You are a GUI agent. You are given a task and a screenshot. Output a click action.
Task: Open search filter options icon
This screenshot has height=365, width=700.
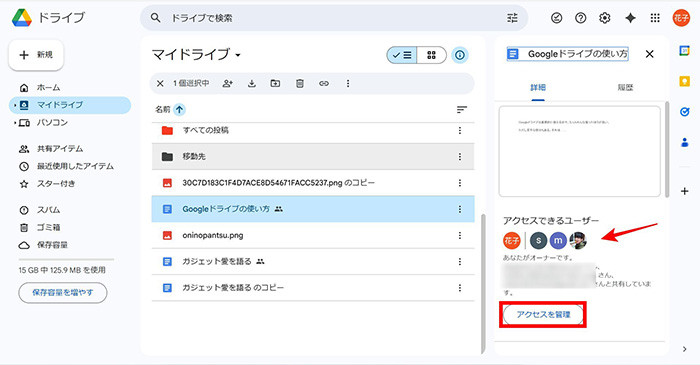(x=512, y=18)
